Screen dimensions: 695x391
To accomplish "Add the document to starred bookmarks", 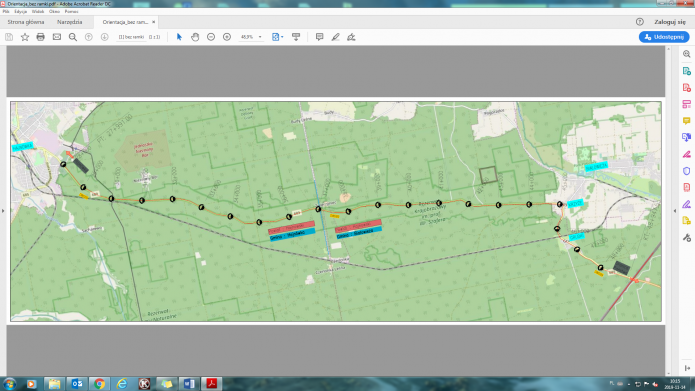I will (25, 37).
